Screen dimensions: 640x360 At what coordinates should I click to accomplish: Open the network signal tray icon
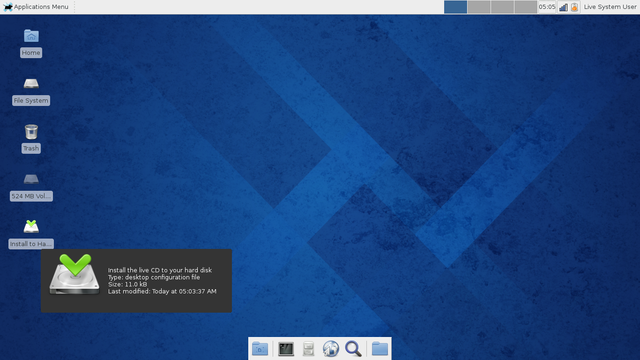563,7
